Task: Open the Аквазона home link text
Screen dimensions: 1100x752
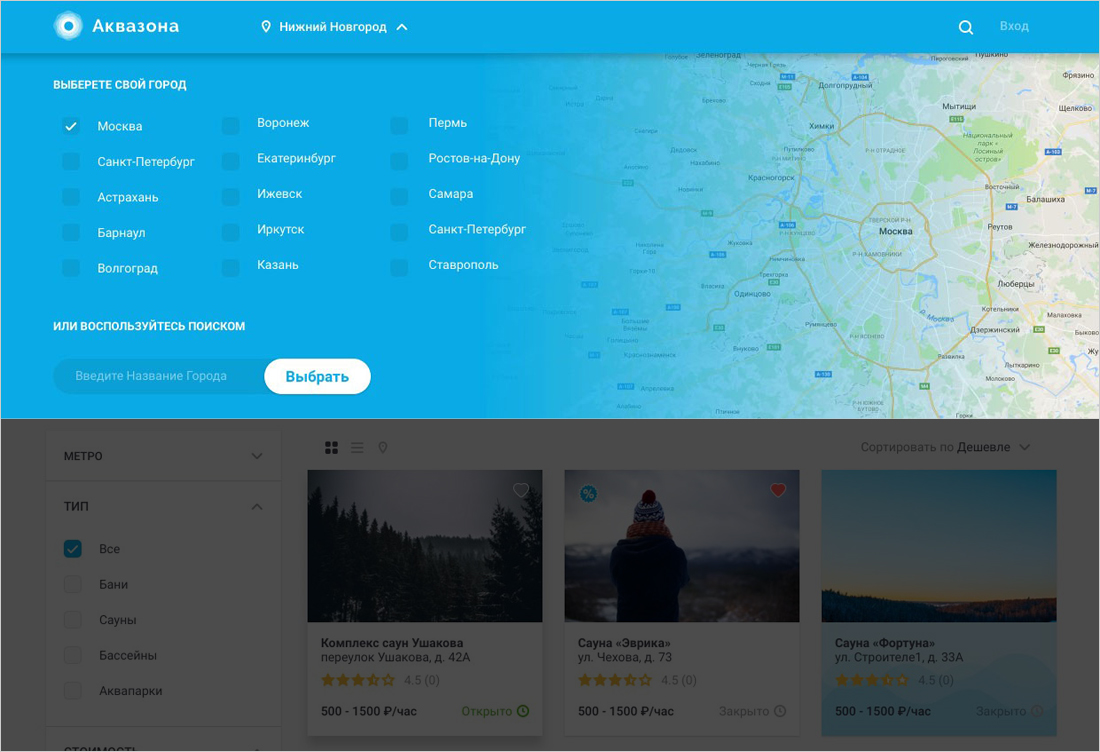Action: tap(135, 26)
